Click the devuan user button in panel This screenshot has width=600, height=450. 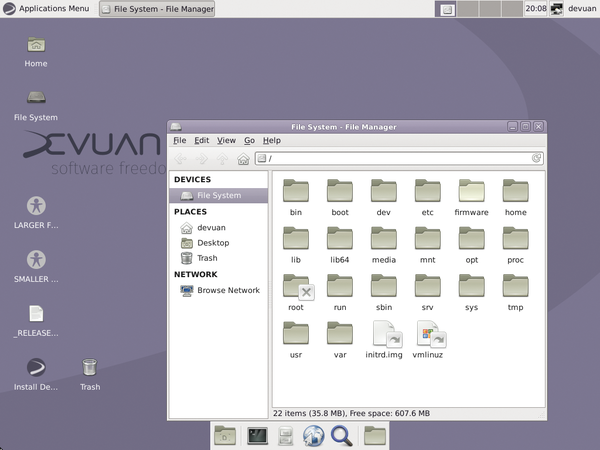pyautogui.click(x=582, y=8)
